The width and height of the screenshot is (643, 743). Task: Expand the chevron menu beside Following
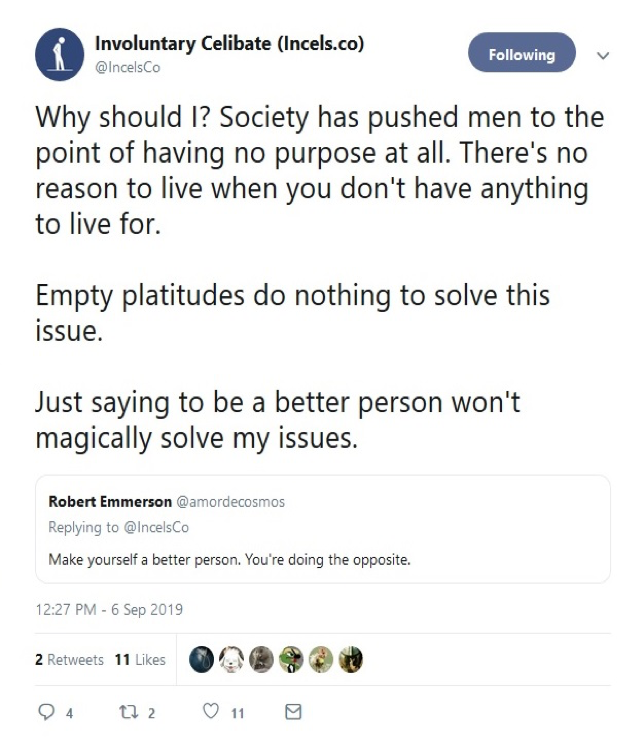pyautogui.click(x=602, y=55)
